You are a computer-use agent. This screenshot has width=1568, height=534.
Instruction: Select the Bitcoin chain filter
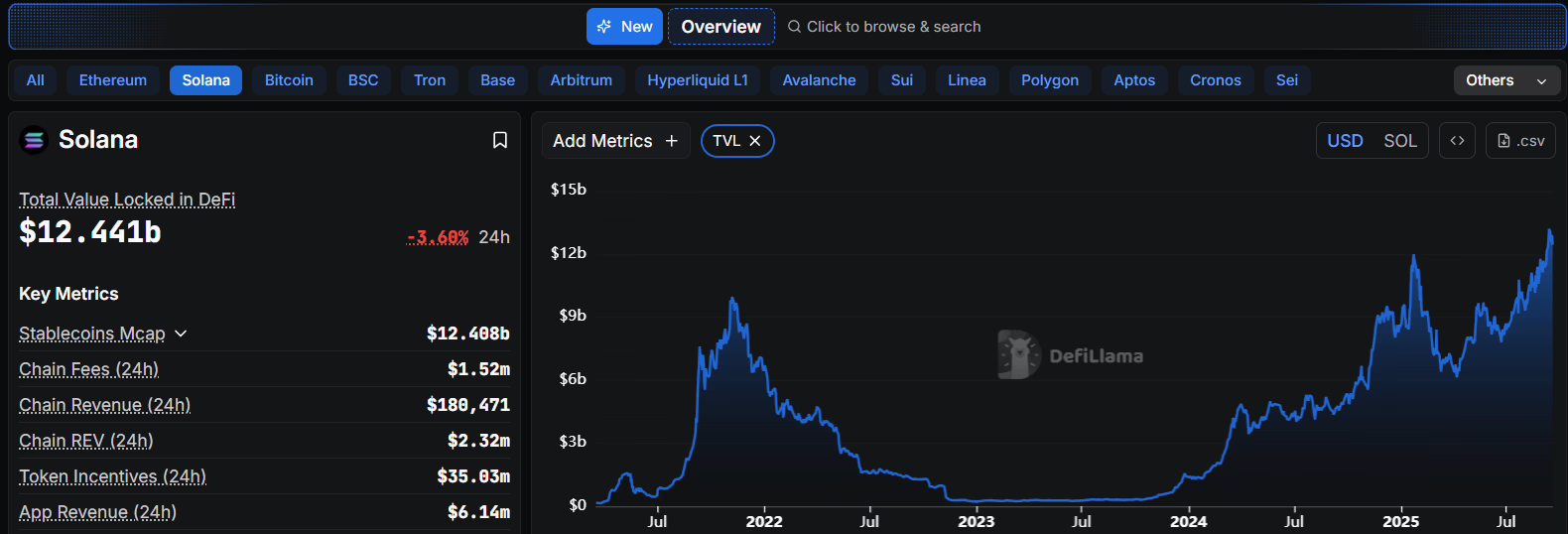(289, 80)
